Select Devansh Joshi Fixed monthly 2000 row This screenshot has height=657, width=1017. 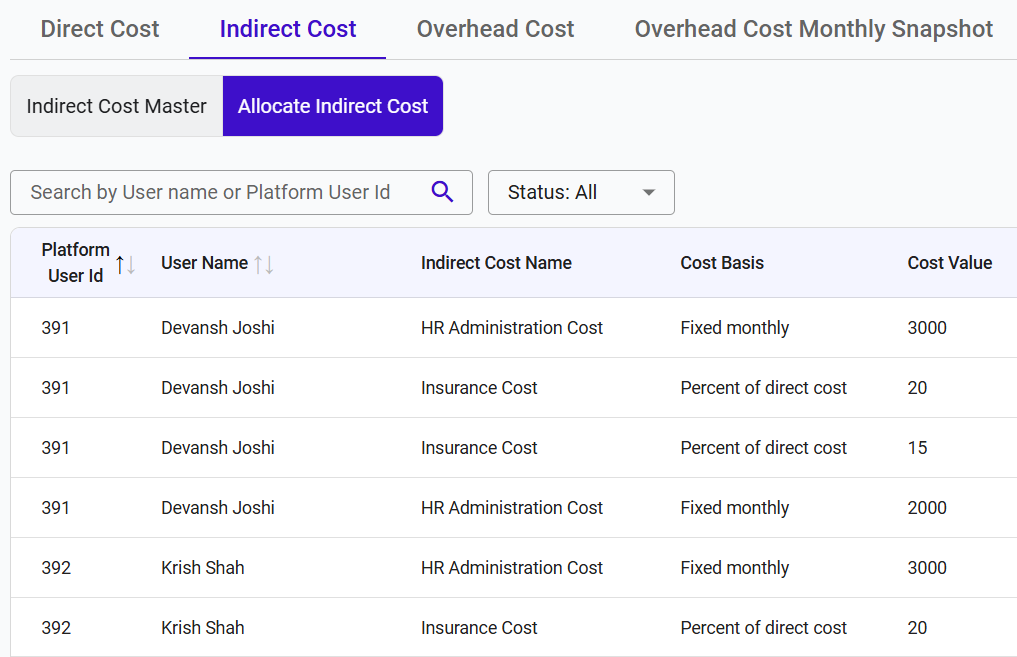pyautogui.click(x=514, y=508)
